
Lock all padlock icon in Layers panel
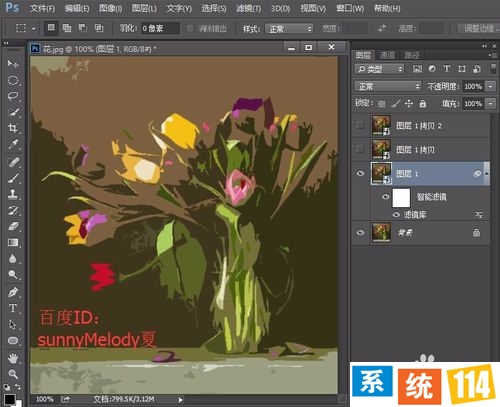(423, 104)
